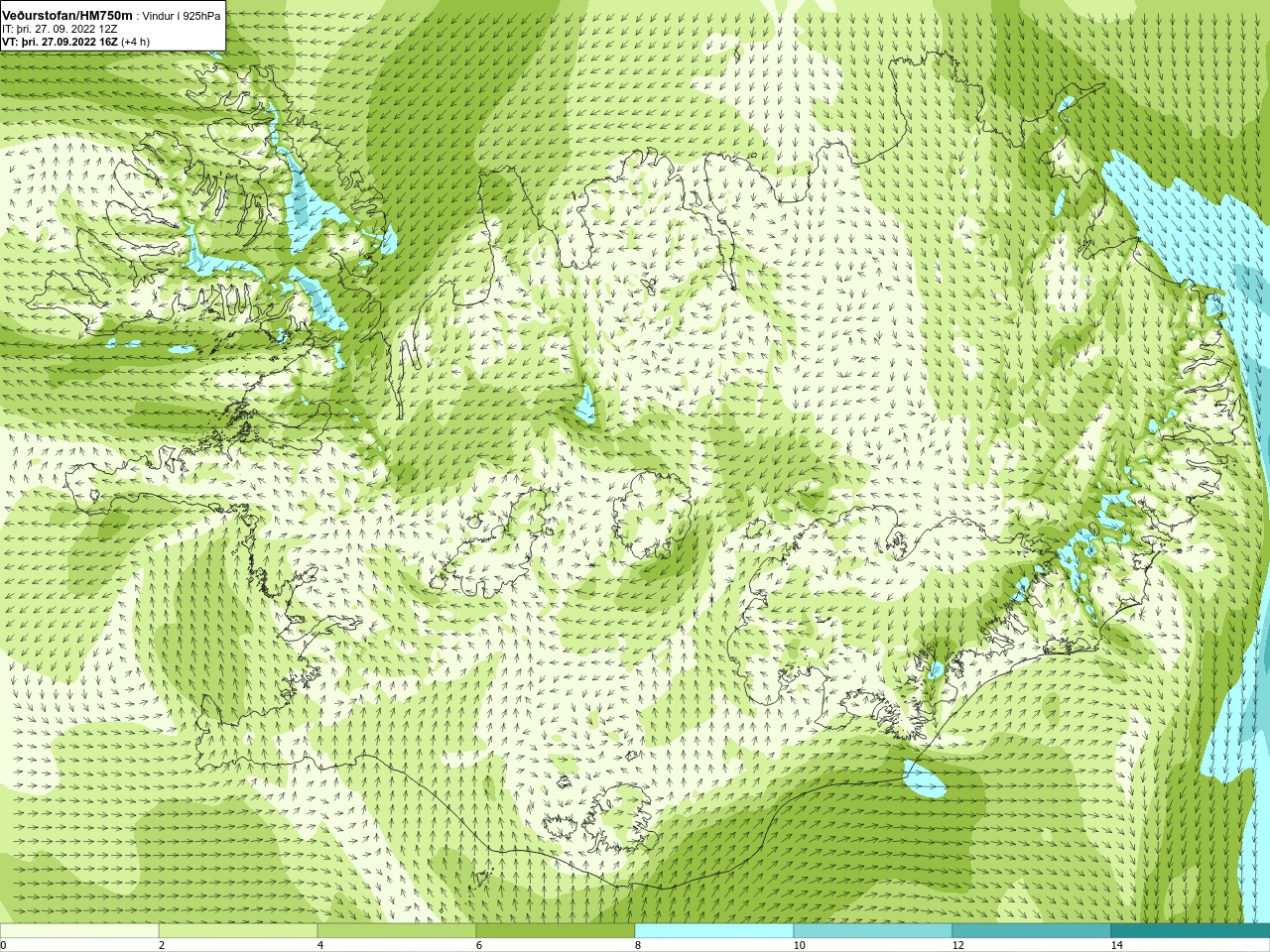
Task: Click the dark teal swatch above 14
Action: click(1191, 931)
